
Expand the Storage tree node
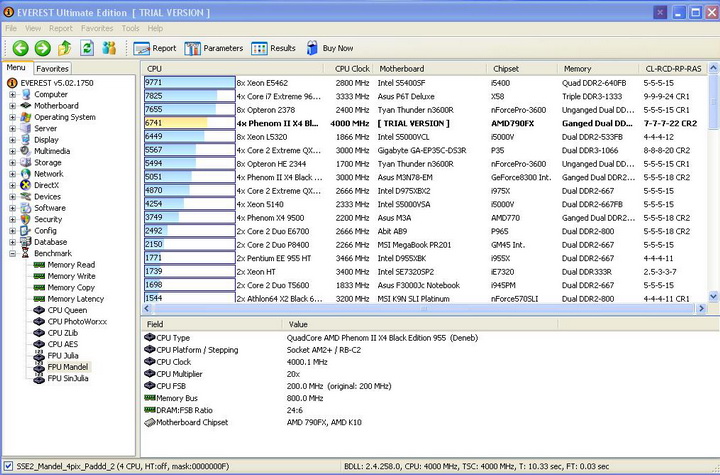pyautogui.click(x=12, y=163)
